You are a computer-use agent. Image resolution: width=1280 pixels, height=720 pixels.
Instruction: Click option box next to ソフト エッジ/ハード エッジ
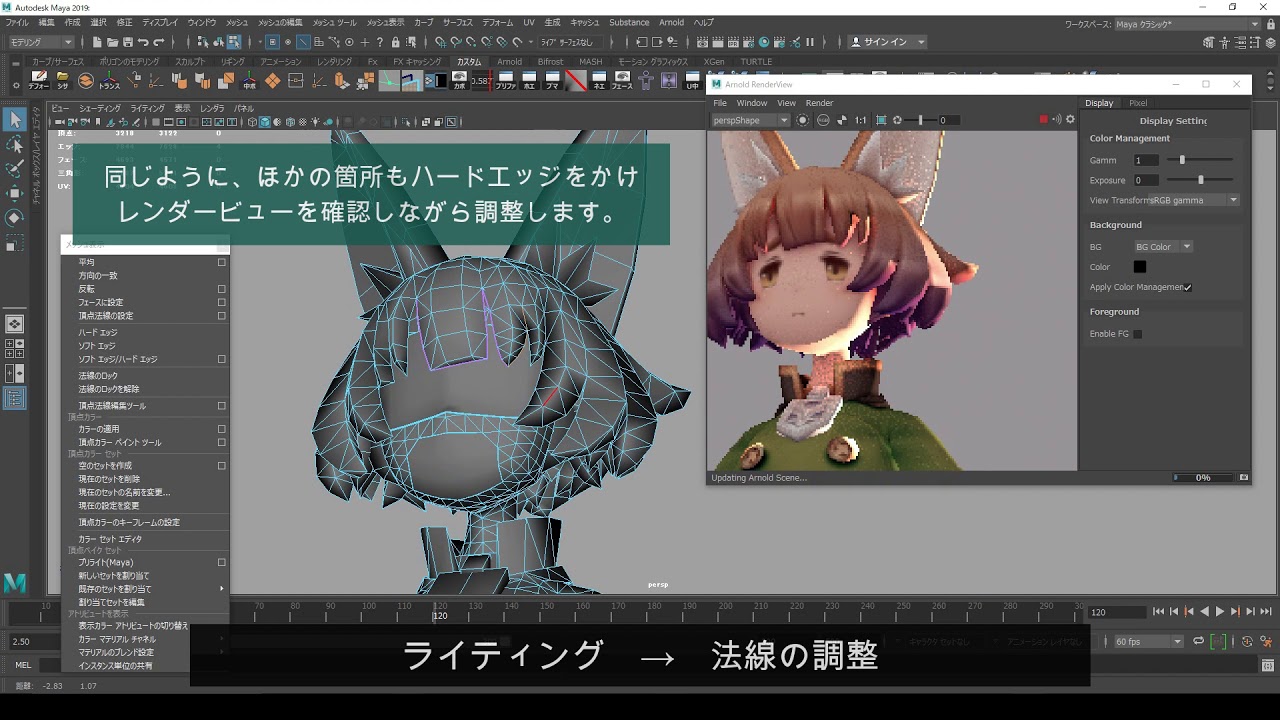pyautogui.click(x=221, y=359)
